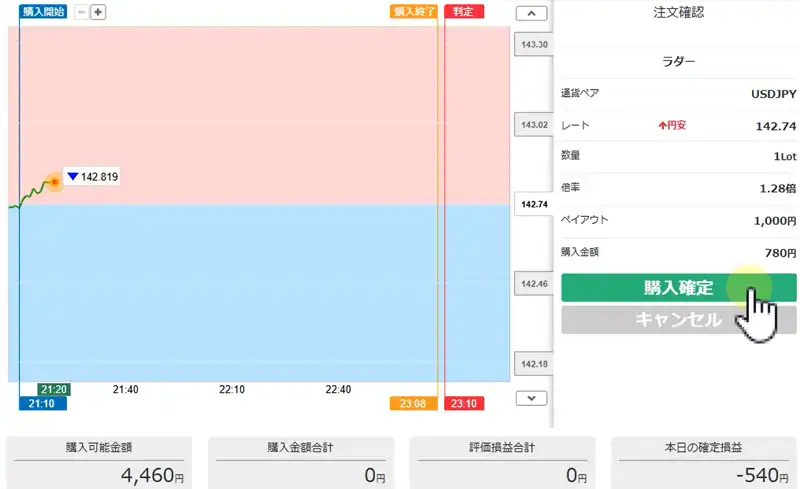
Task: Click the 購入終了 marker label
Action: click(x=414, y=11)
